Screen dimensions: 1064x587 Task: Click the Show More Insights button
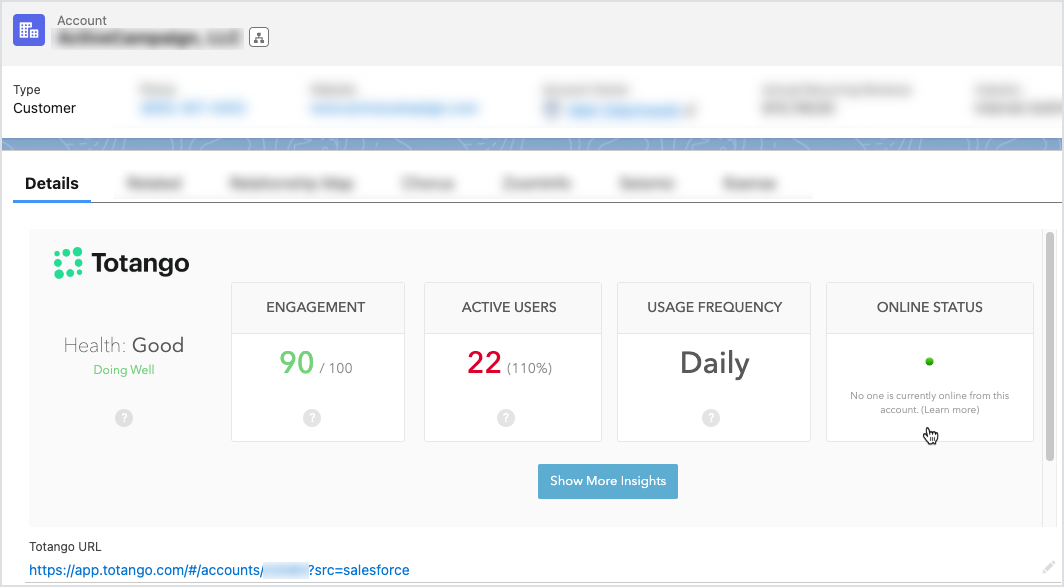[608, 481]
